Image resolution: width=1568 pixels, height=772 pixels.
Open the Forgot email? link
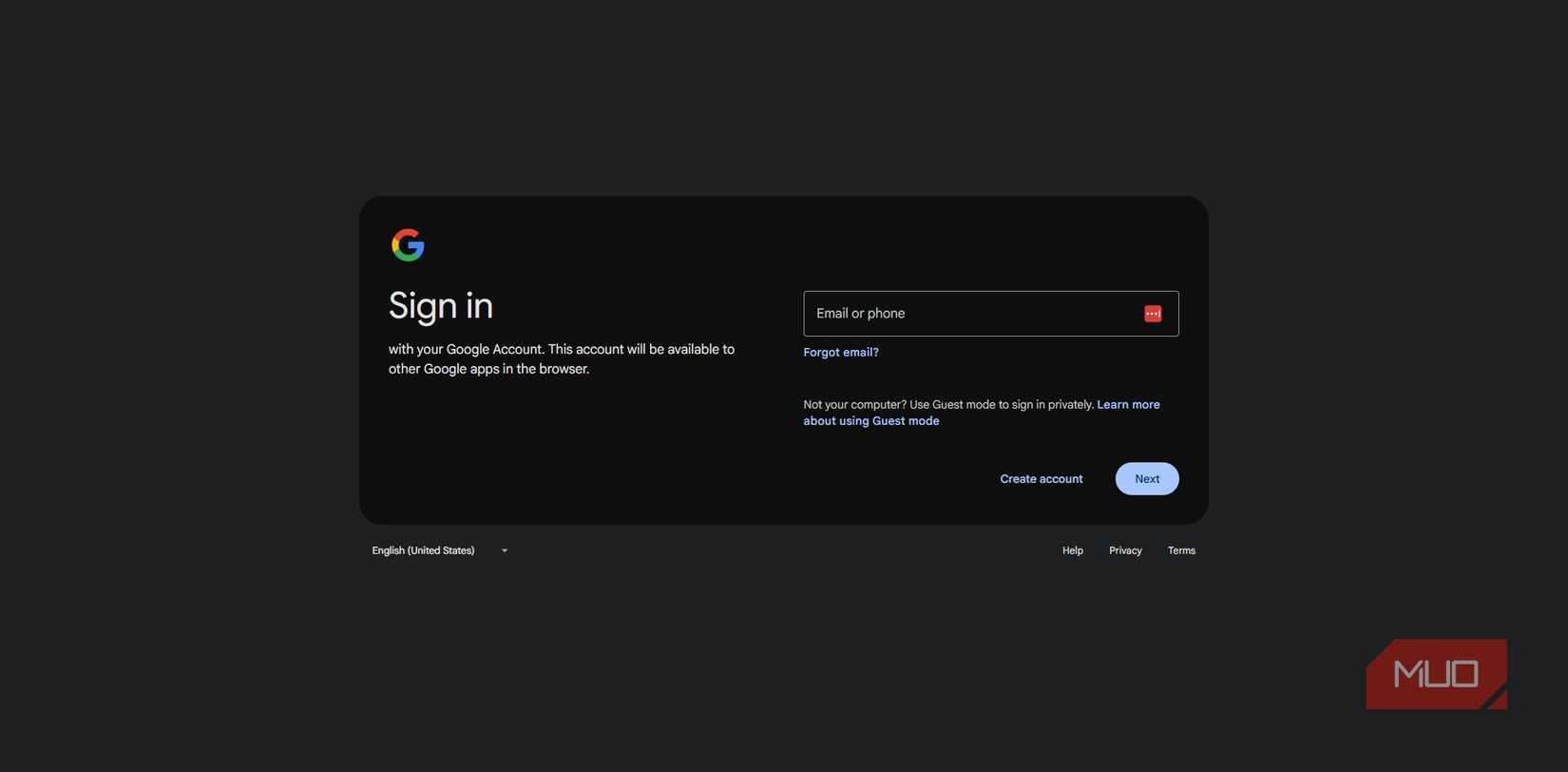(x=841, y=352)
